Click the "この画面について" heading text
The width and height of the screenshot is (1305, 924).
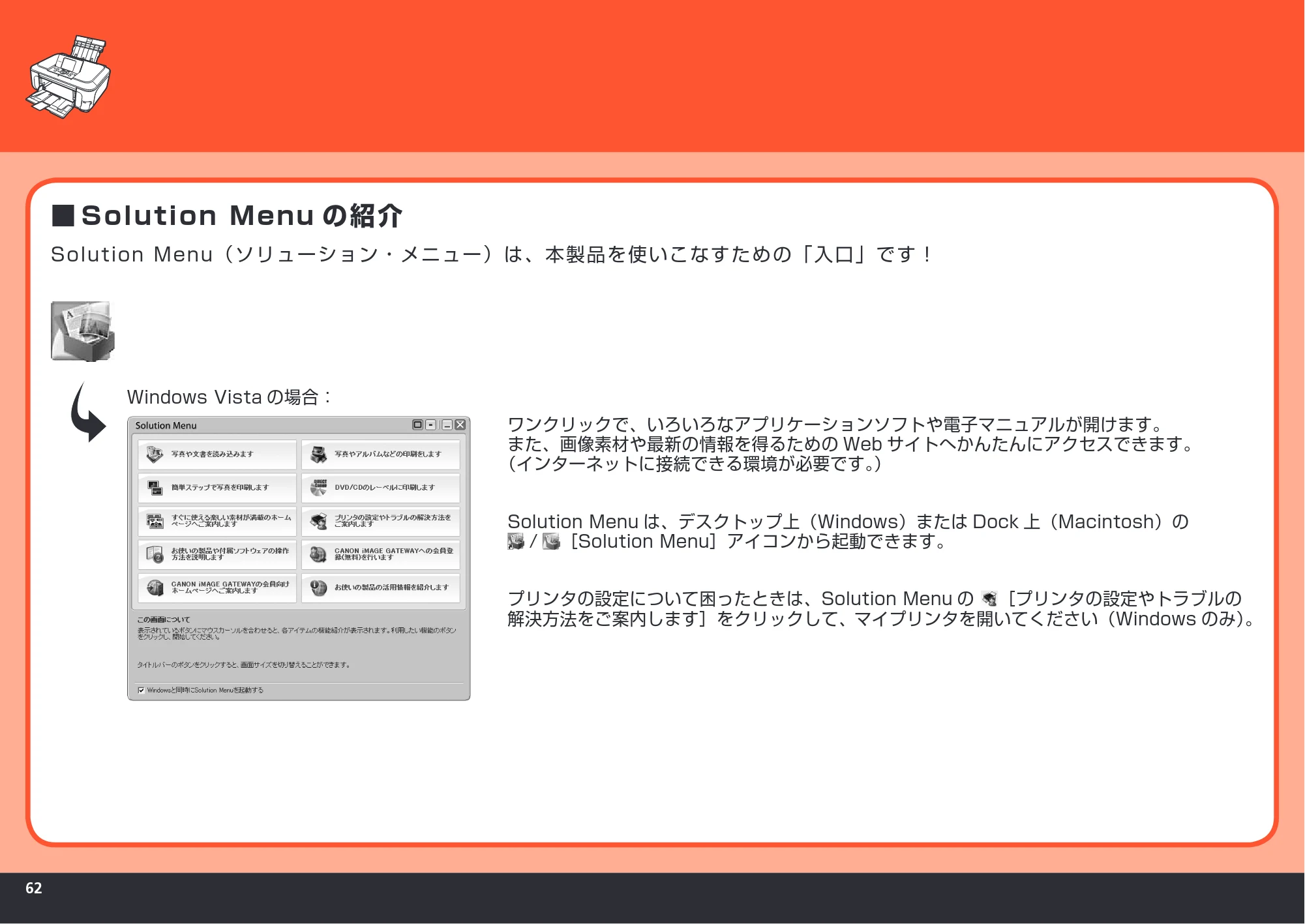pos(164,619)
